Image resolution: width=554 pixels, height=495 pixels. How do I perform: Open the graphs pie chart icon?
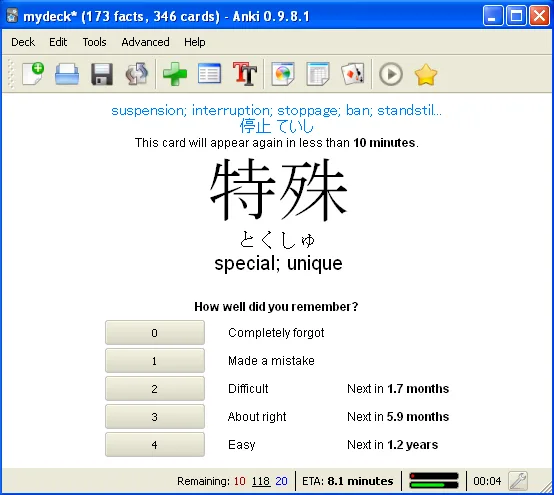click(283, 74)
